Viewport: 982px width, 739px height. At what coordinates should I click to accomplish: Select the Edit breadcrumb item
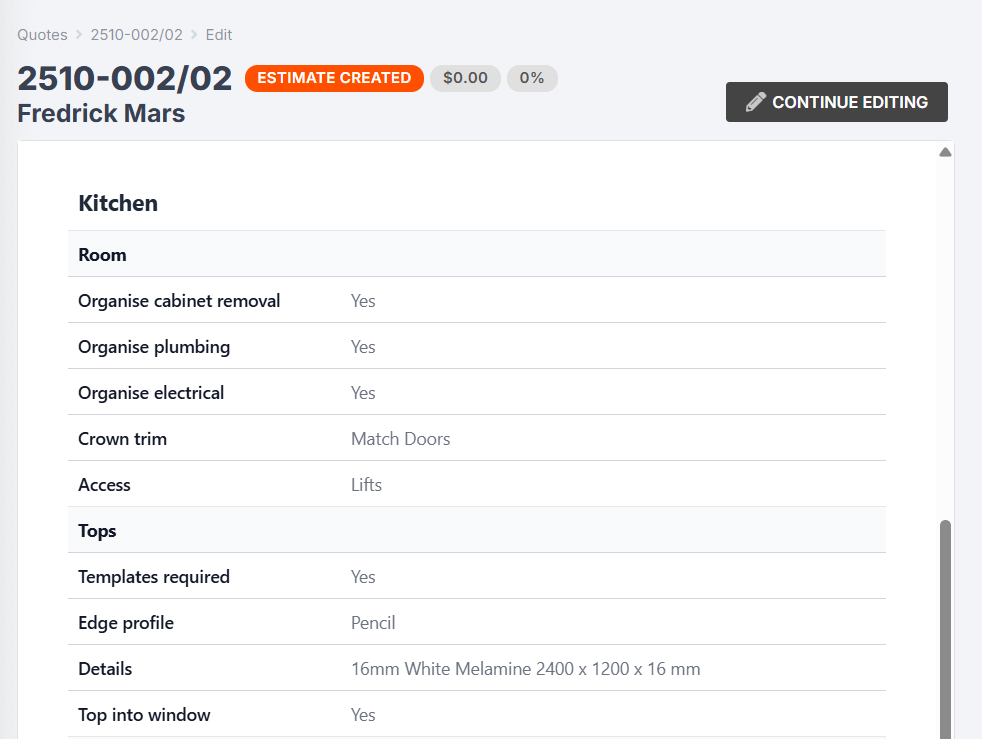219,34
